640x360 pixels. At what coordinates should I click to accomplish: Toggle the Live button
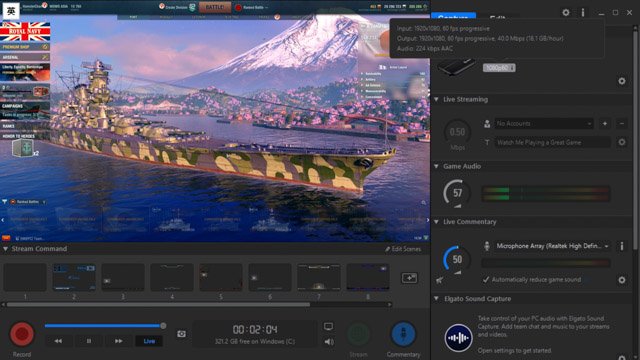[149, 341]
